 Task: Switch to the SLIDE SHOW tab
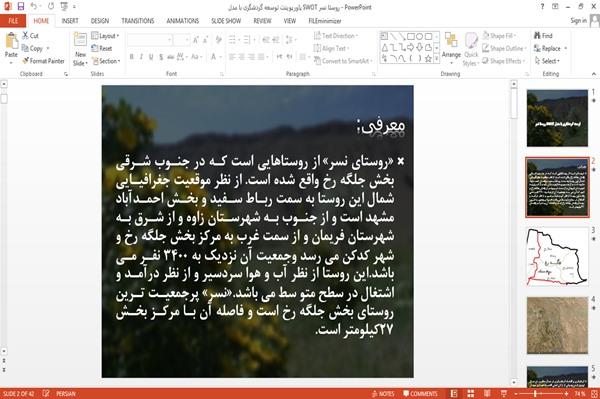pos(226,21)
